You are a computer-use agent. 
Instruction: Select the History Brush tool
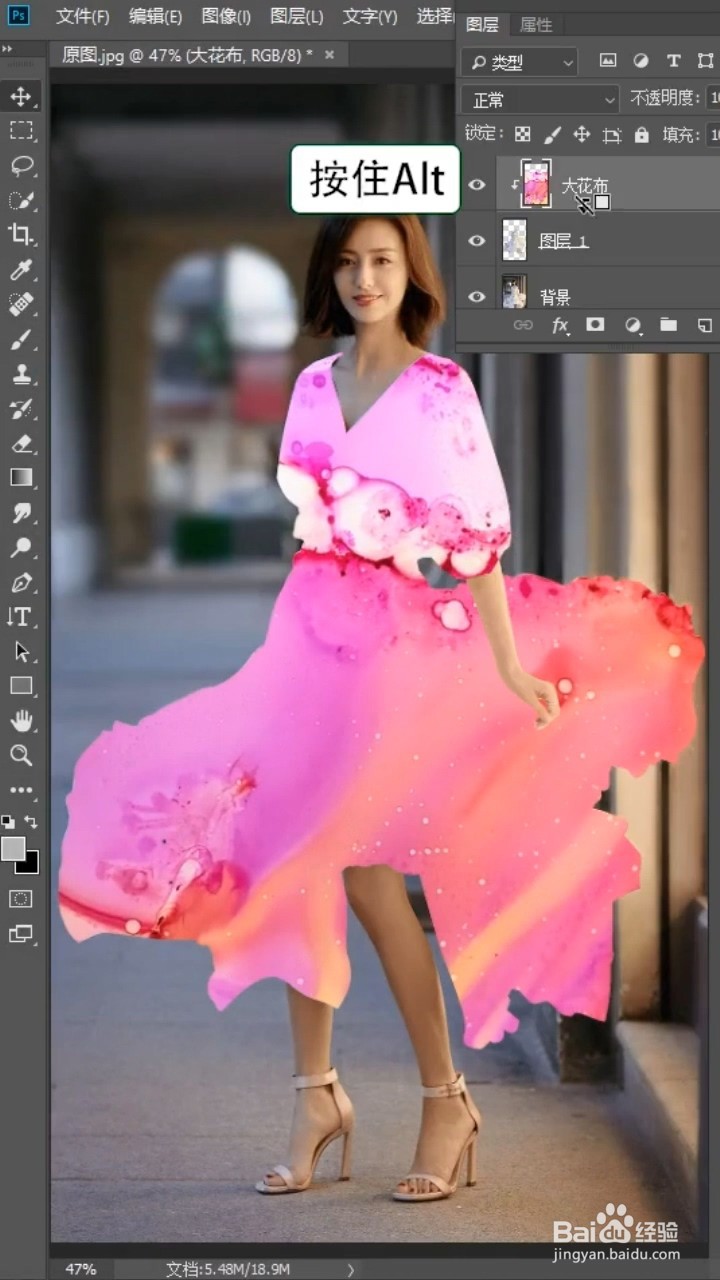pos(21,408)
